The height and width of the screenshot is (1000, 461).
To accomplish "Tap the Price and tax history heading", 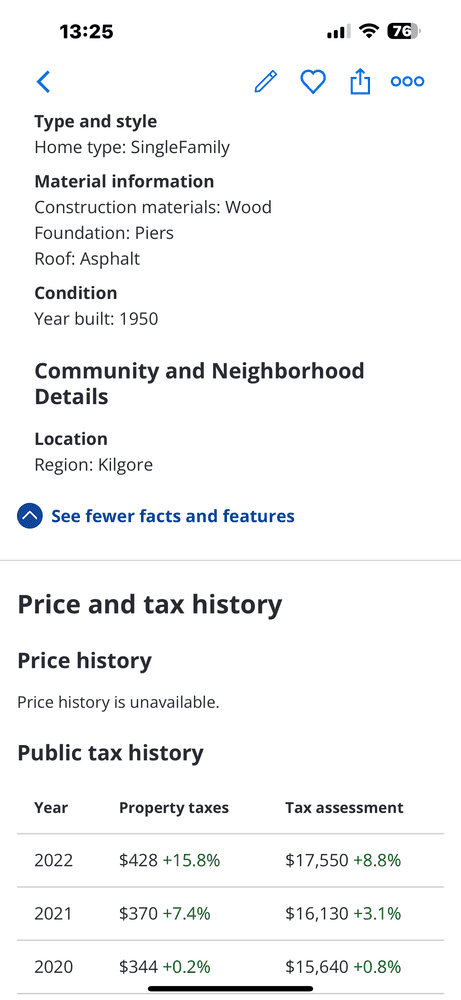I will (149, 605).
